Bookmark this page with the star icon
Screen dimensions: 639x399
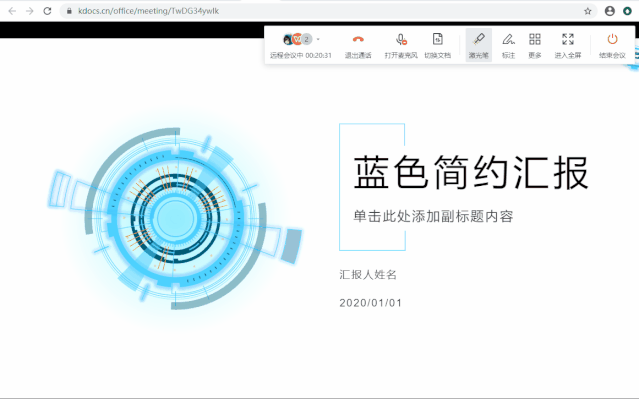587,11
